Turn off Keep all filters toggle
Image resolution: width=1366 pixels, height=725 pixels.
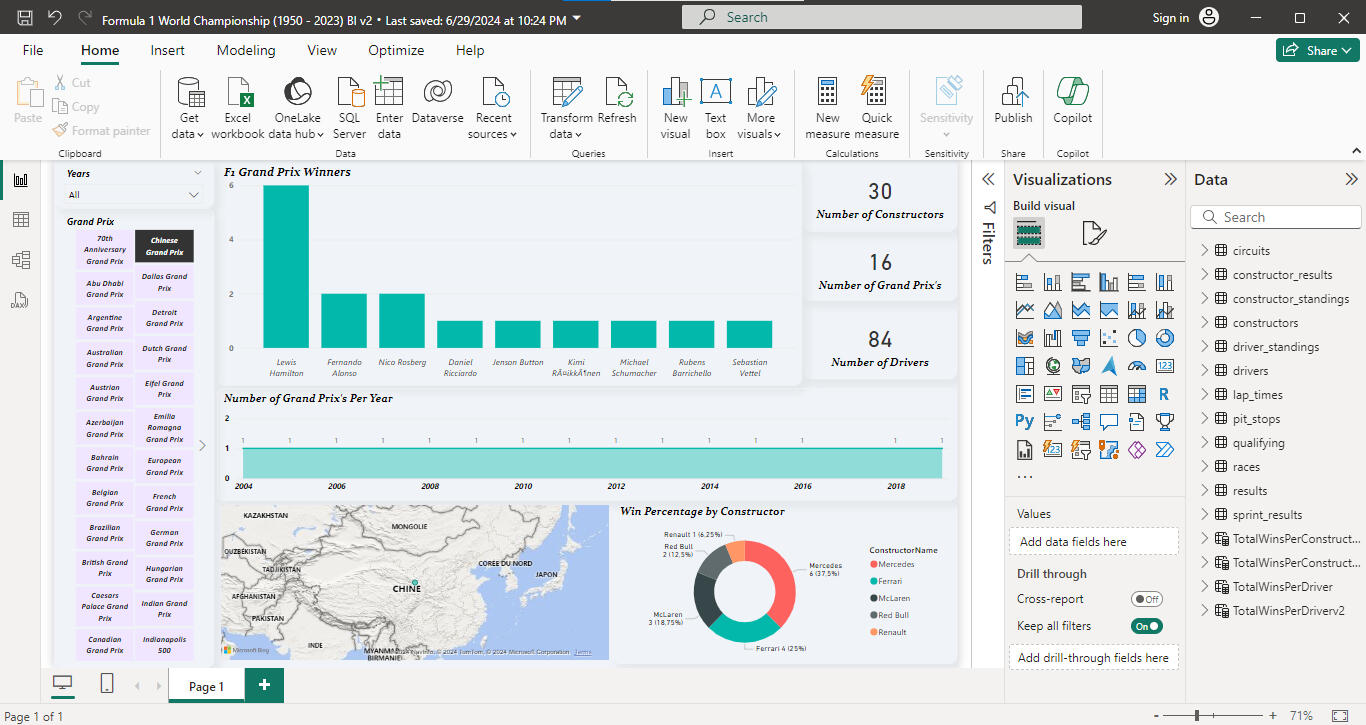point(1146,626)
